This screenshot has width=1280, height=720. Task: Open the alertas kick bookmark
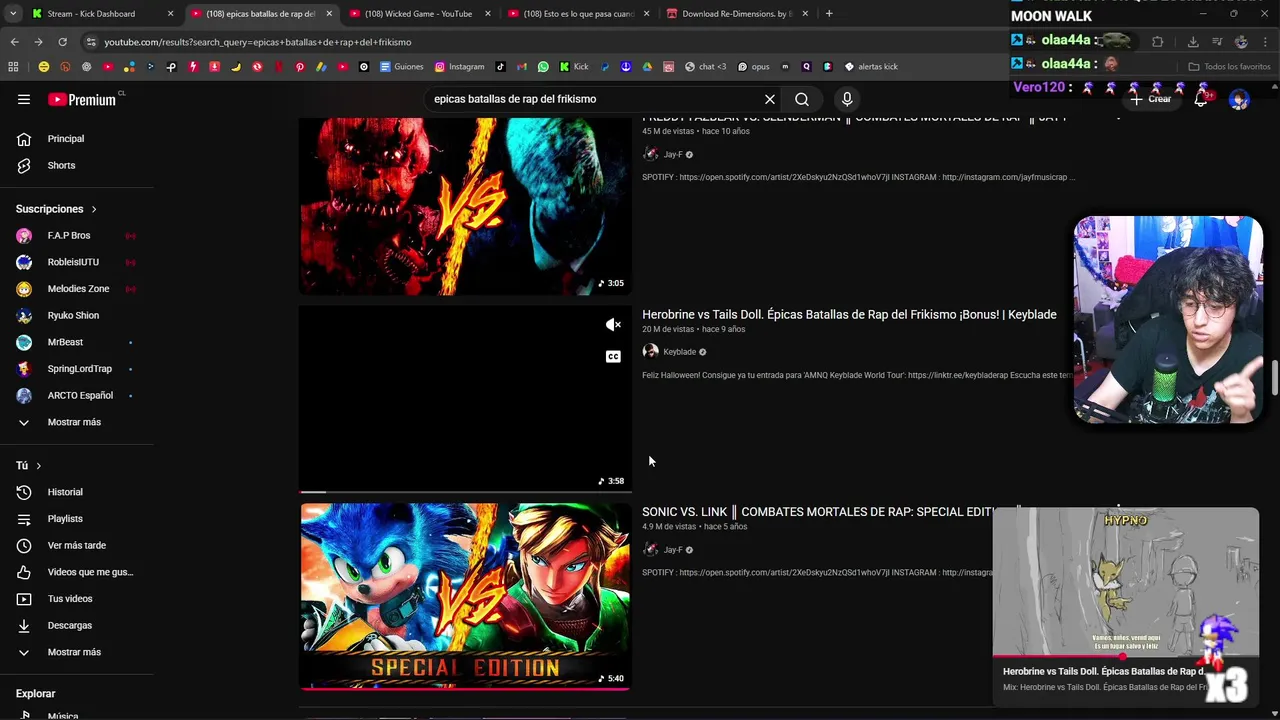tap(871, 67)
